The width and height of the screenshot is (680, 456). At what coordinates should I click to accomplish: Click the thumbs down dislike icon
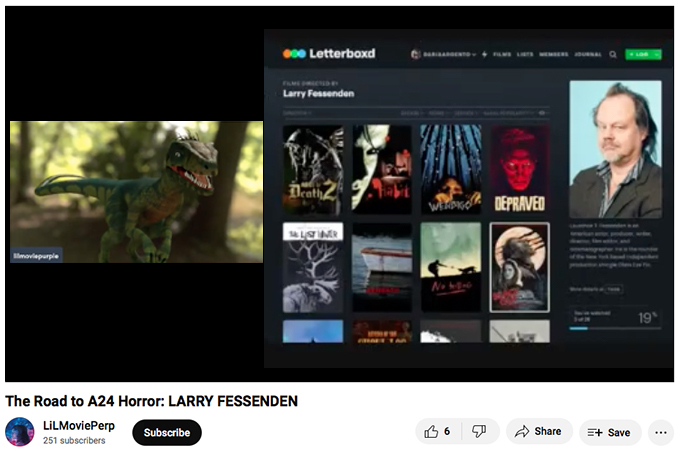pos(479,432)
